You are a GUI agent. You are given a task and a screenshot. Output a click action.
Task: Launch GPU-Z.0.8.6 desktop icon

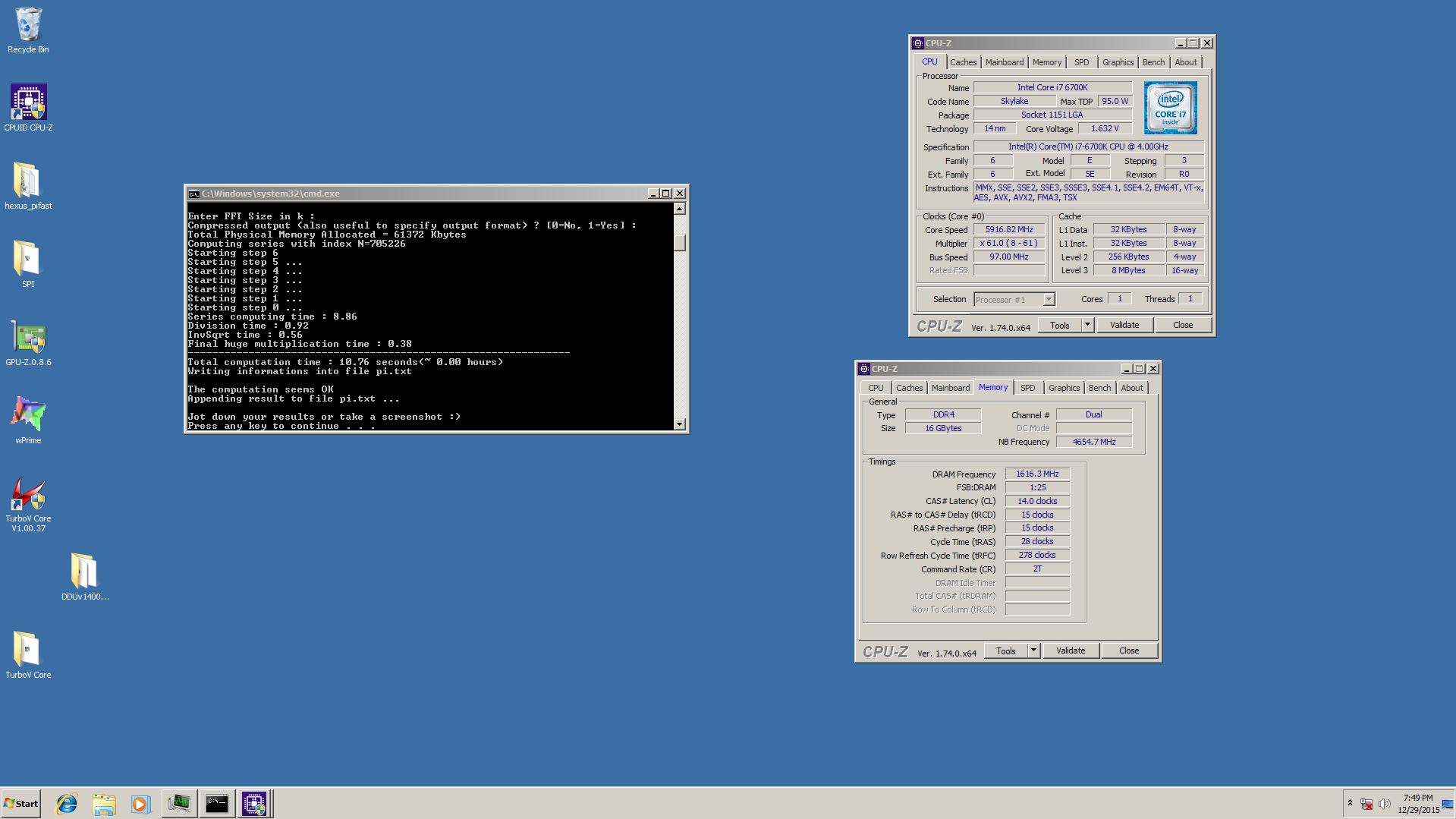tap(28, 342)
